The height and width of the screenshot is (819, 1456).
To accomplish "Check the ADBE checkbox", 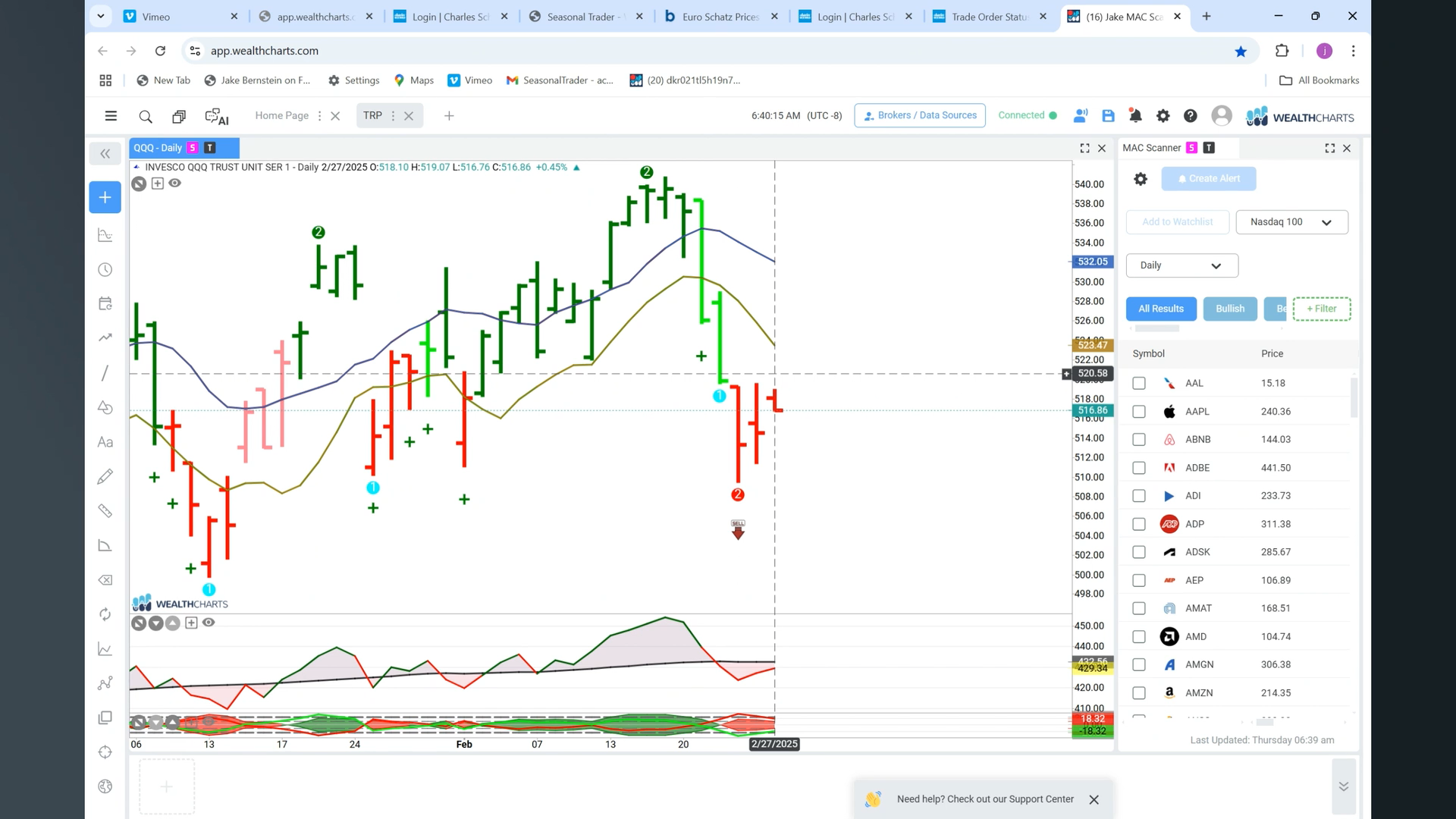I will tap(1139, 468).
